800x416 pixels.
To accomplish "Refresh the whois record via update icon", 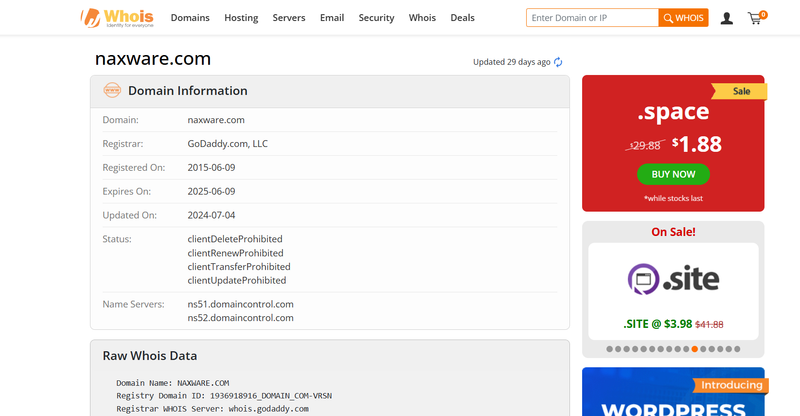I will (x=558, y=62).
